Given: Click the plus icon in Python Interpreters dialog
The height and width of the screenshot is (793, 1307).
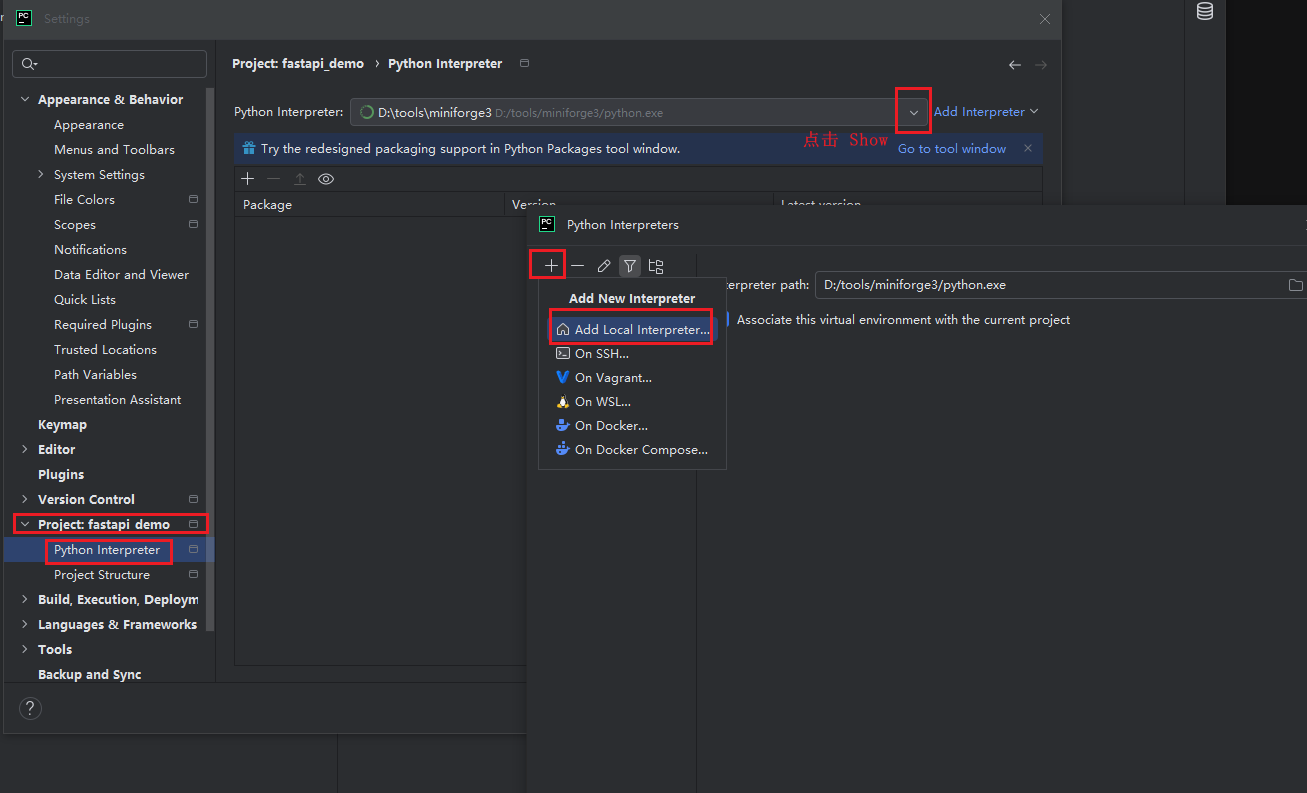Looking at the screenshot, I should [x=551, y=266].
